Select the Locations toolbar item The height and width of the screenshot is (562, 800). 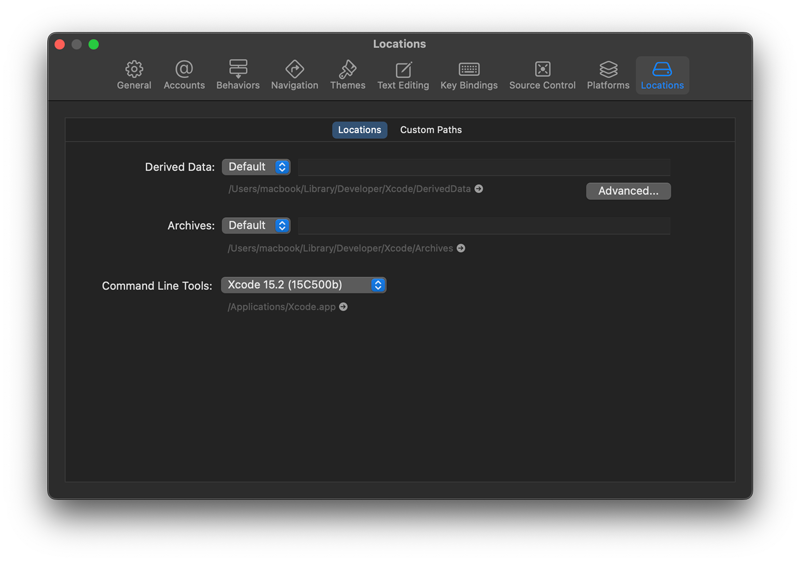662,75
